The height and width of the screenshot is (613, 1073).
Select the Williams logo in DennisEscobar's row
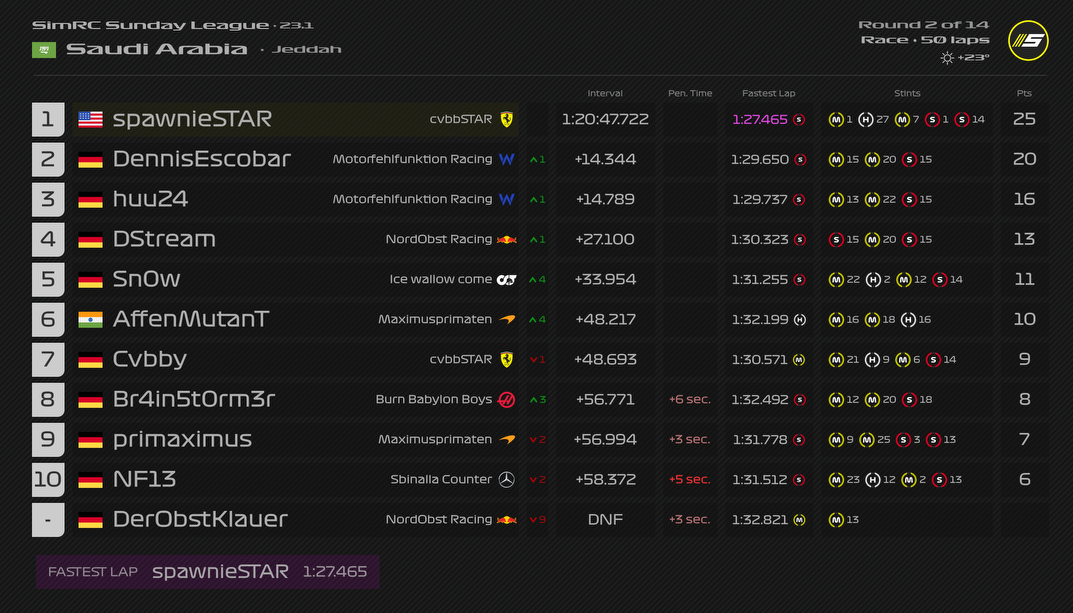click(507, 159)
